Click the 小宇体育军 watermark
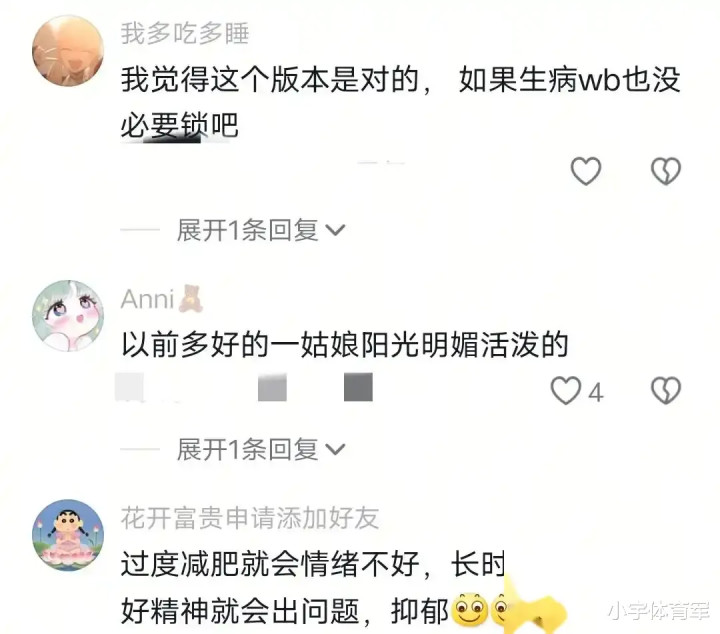Screen dimensions: 720x634 tap(659, 611)
